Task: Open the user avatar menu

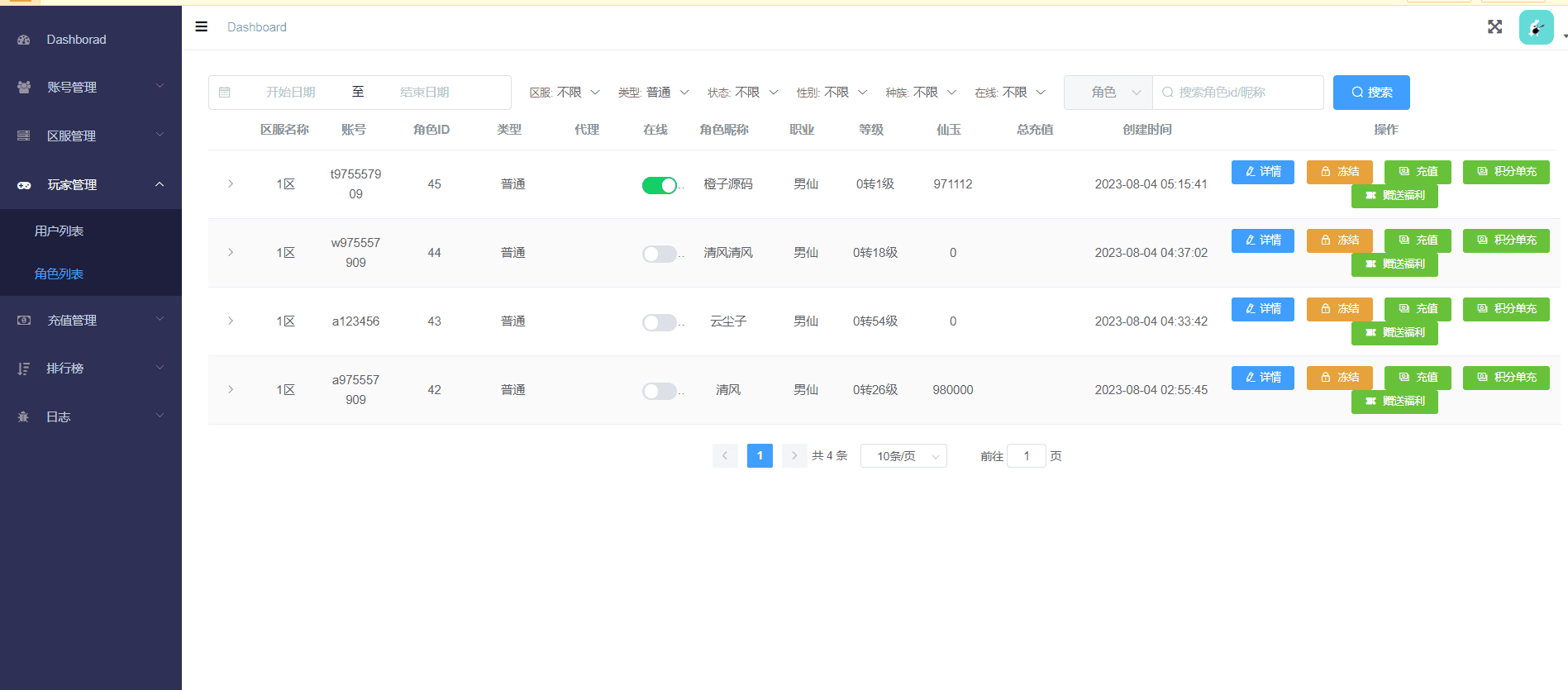Action: pos(1536,28)
